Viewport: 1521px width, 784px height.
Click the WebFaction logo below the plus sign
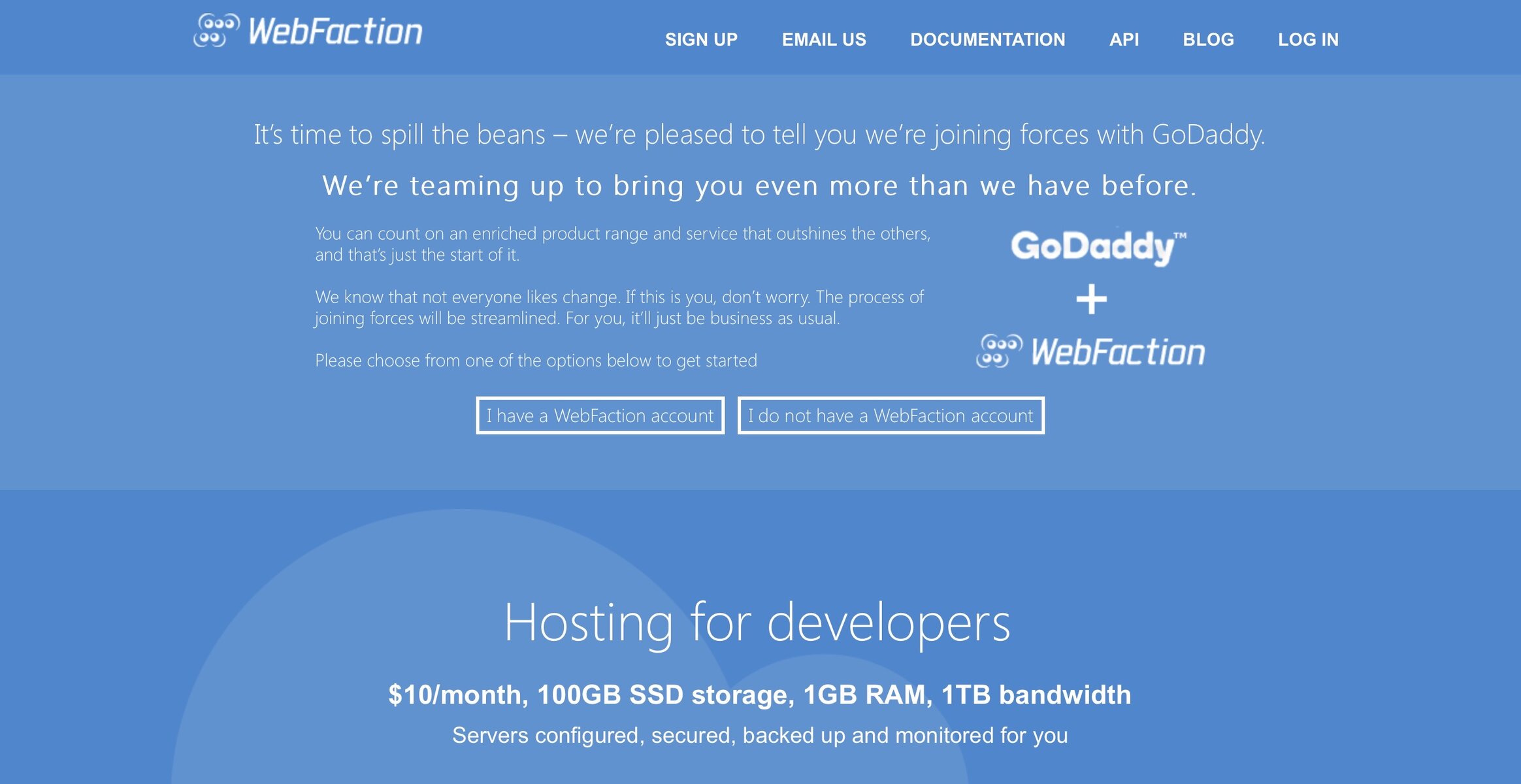point(1090,351)
